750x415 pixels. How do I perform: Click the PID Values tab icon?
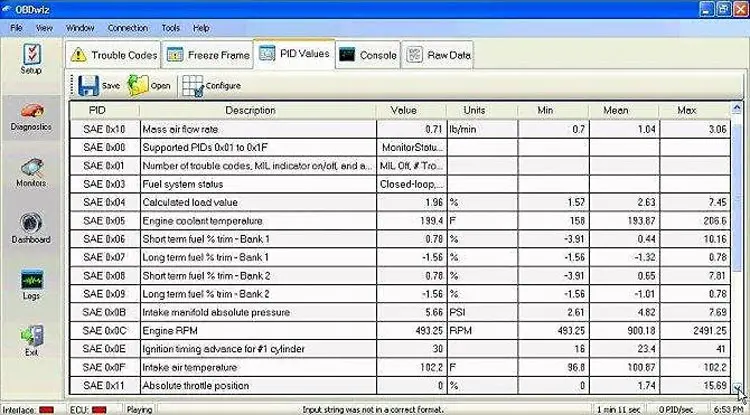266,53
